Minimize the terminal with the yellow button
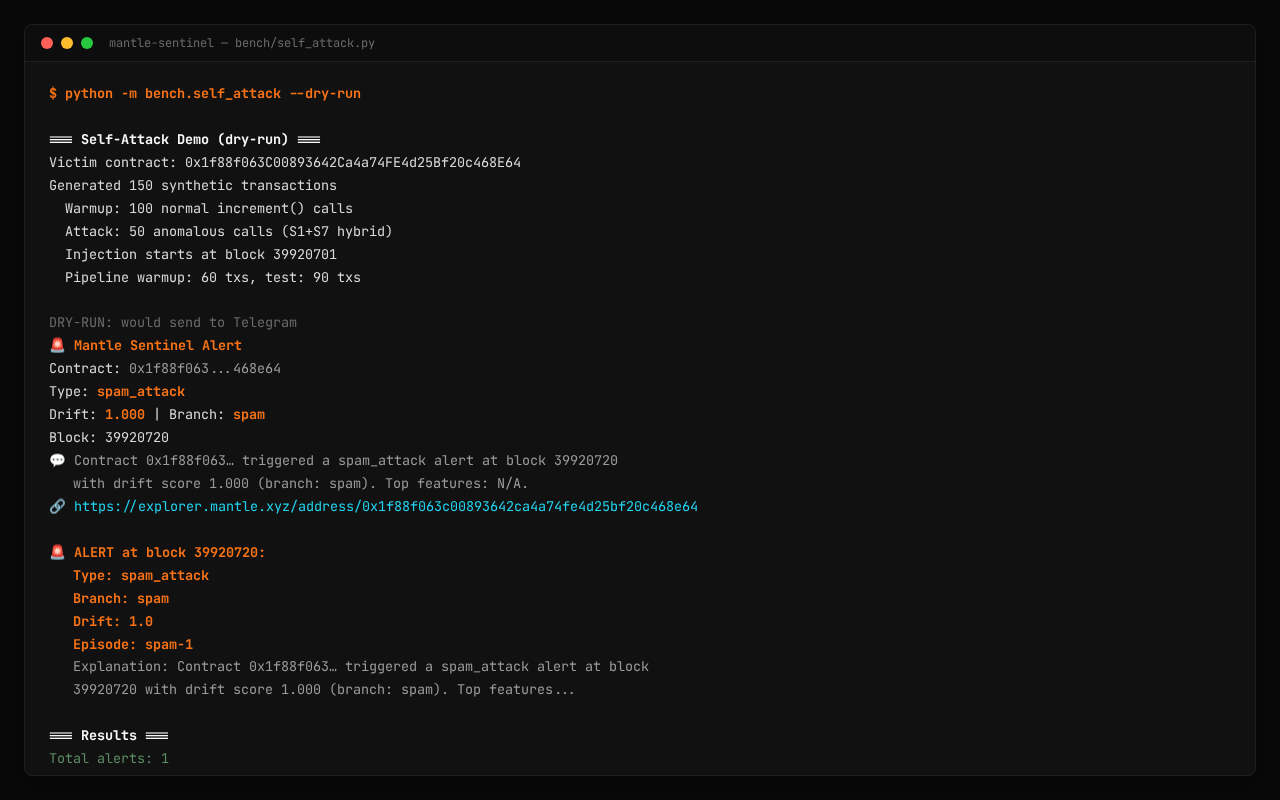 [x=67, y=43]
